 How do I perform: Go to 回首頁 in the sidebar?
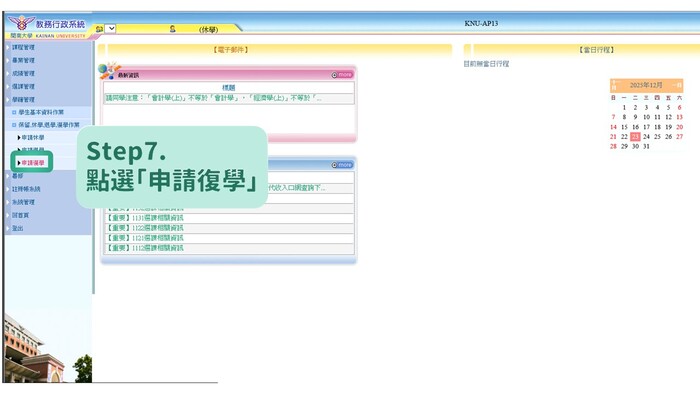[x=21, y=215]
